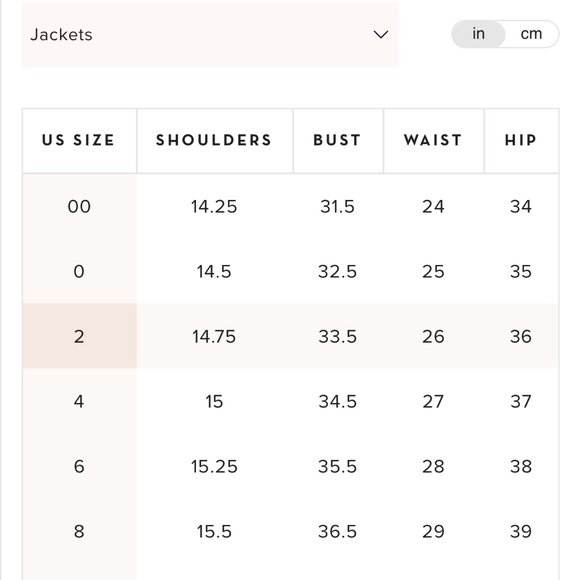Viewport: 580px width, 580px height.
Task: Select the highlighted size 2 cell
Action: [x=79, y=336]
